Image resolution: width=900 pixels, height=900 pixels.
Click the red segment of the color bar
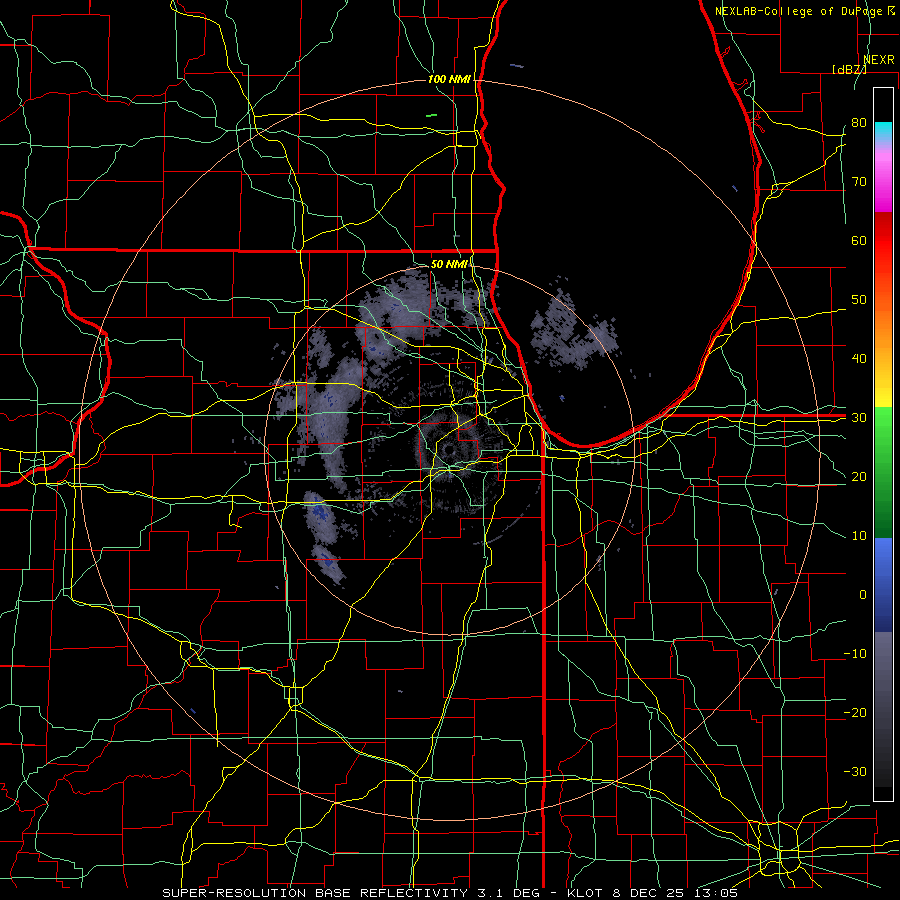tap(883, 240)
